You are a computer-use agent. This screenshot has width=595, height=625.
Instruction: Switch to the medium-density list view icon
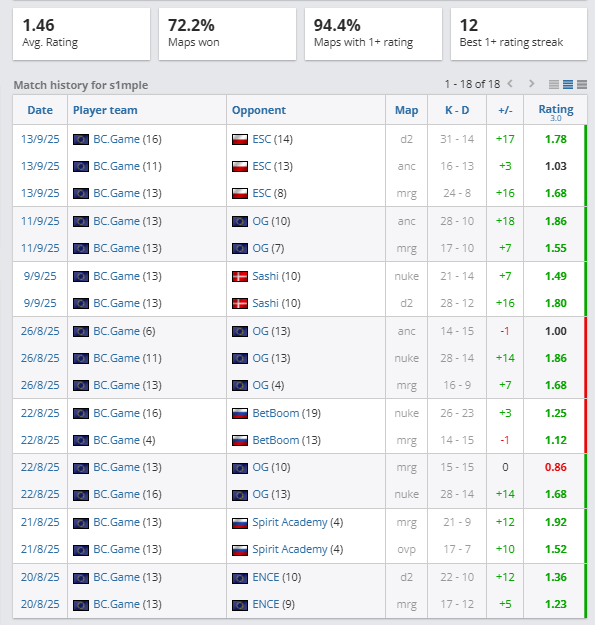point(568,85)
